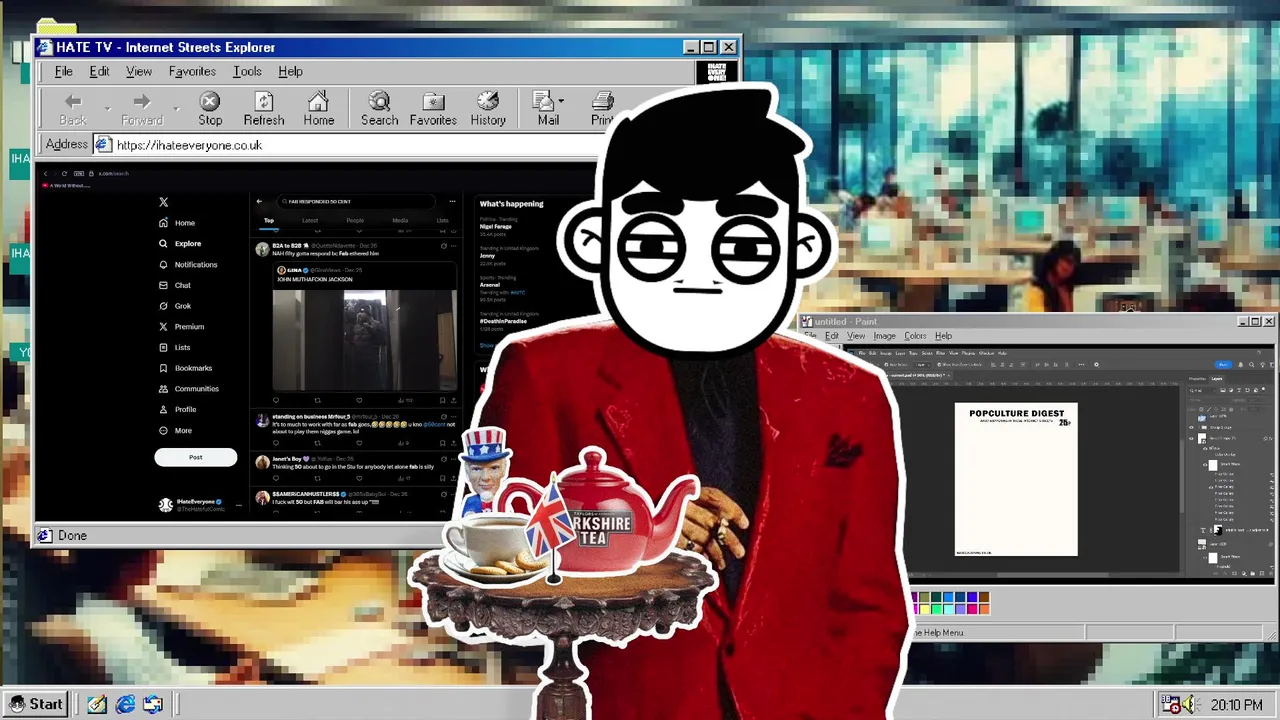Click the Forward arrow button

click(x=142, y=109)
